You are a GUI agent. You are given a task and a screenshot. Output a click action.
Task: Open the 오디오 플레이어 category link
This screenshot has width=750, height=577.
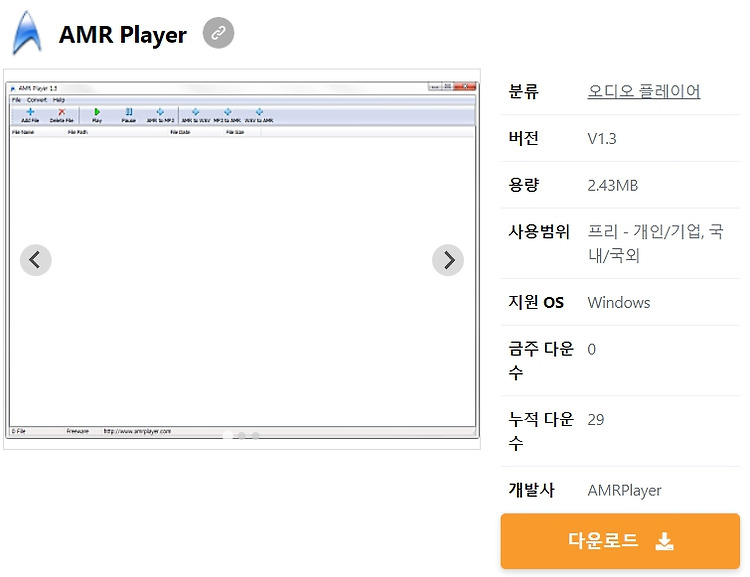[x=643, y=91]
